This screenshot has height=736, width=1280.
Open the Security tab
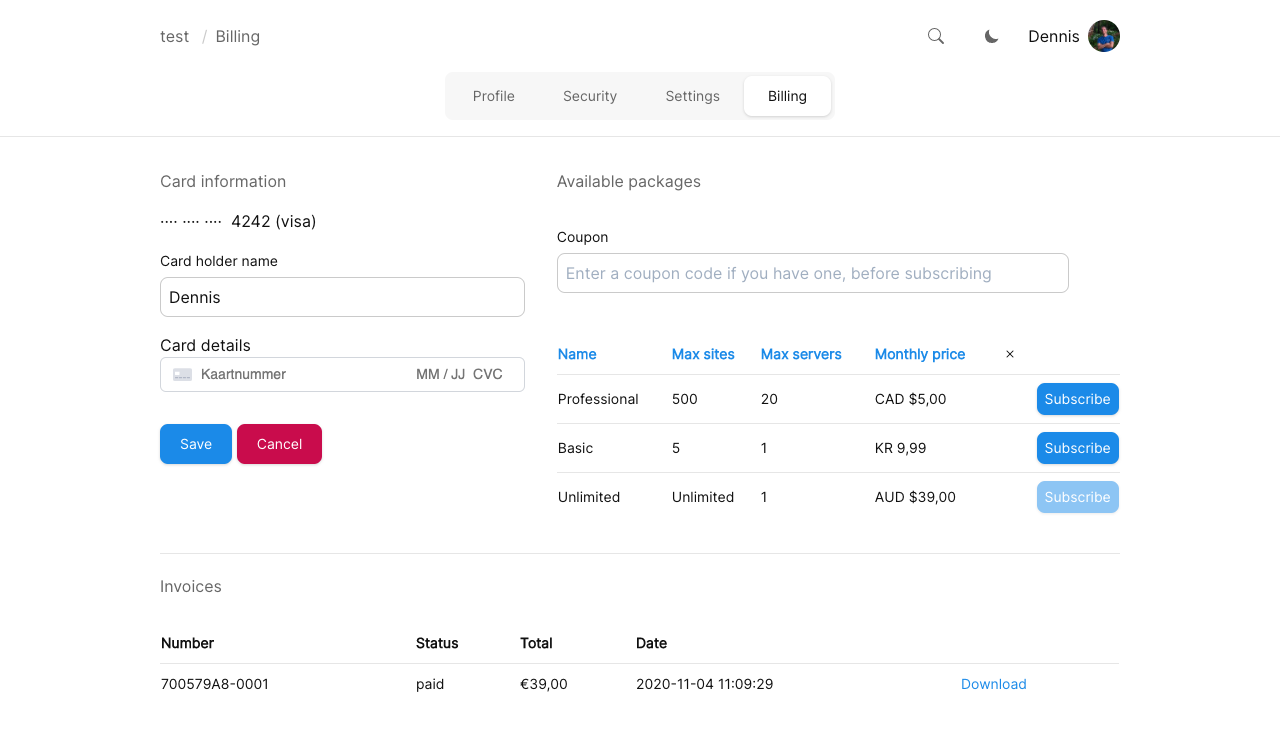tap(590, 96)
